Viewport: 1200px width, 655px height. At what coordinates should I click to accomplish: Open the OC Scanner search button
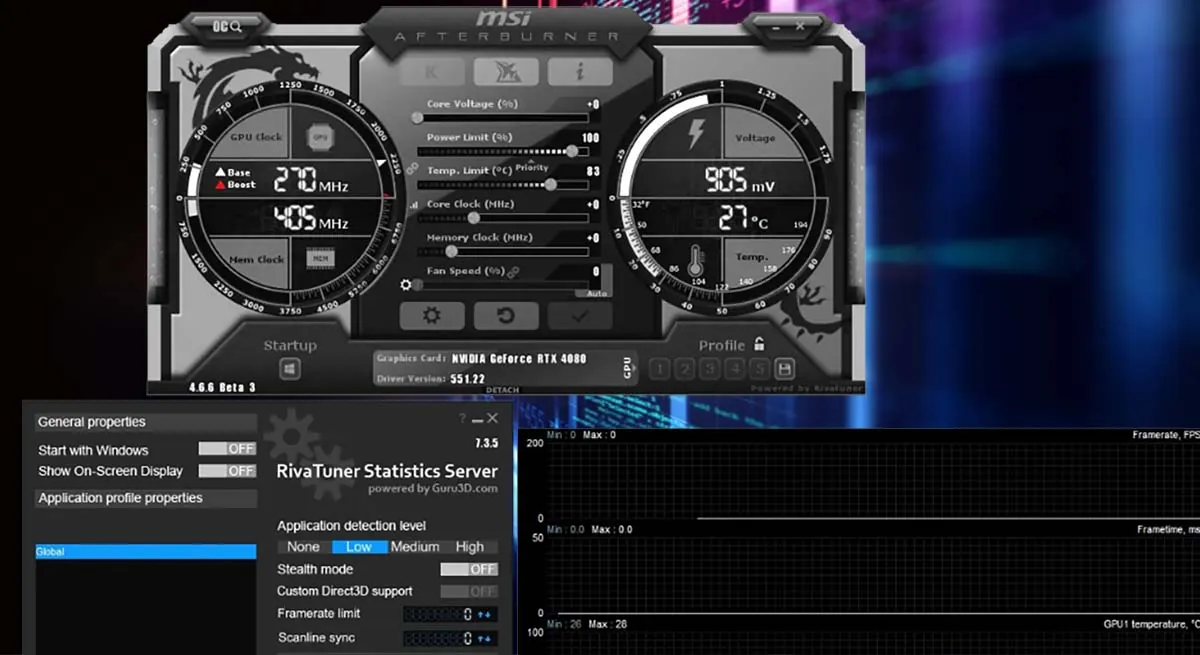point(227,25)
